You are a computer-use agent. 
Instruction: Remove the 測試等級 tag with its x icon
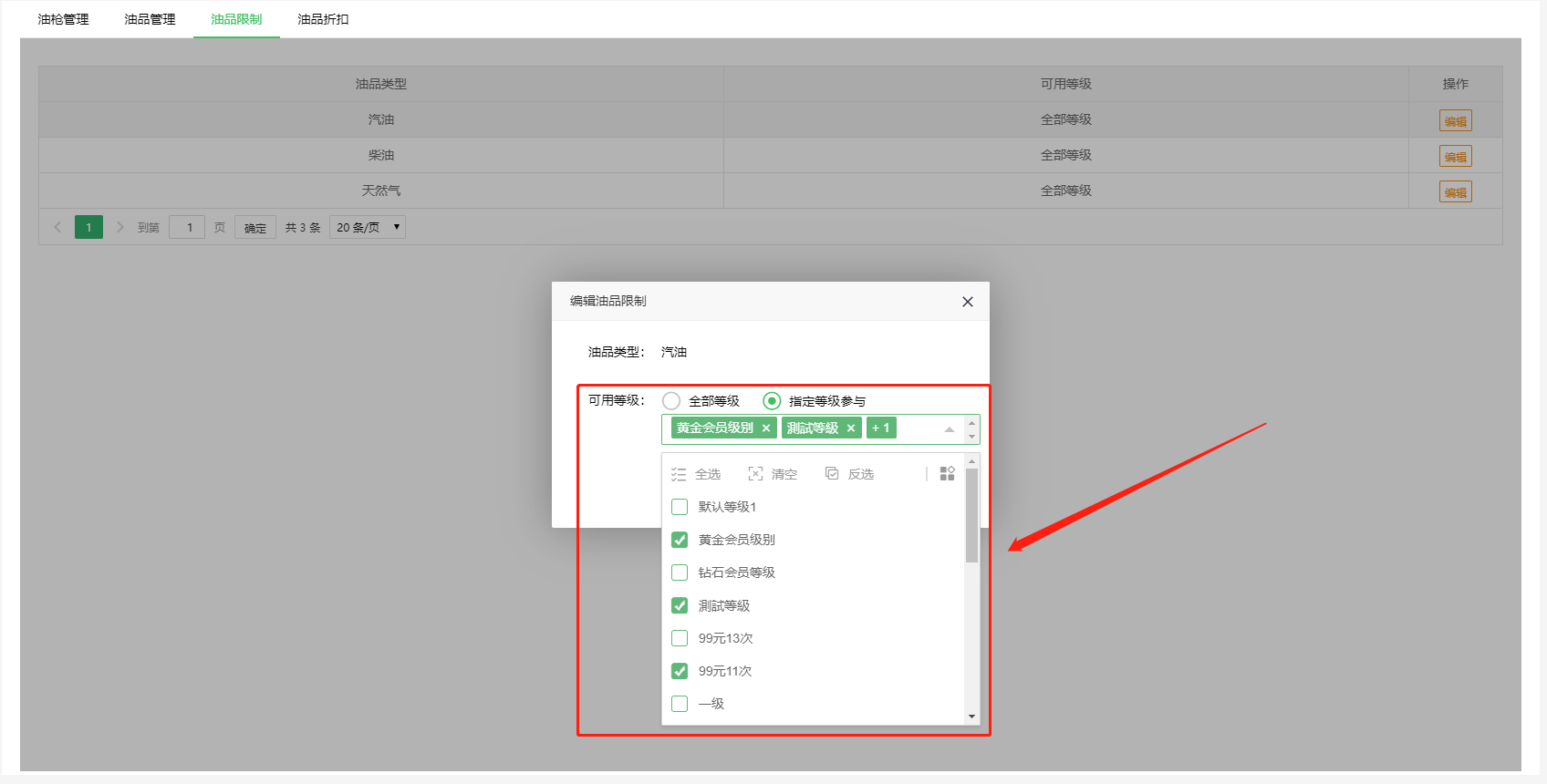click(851, 428)
